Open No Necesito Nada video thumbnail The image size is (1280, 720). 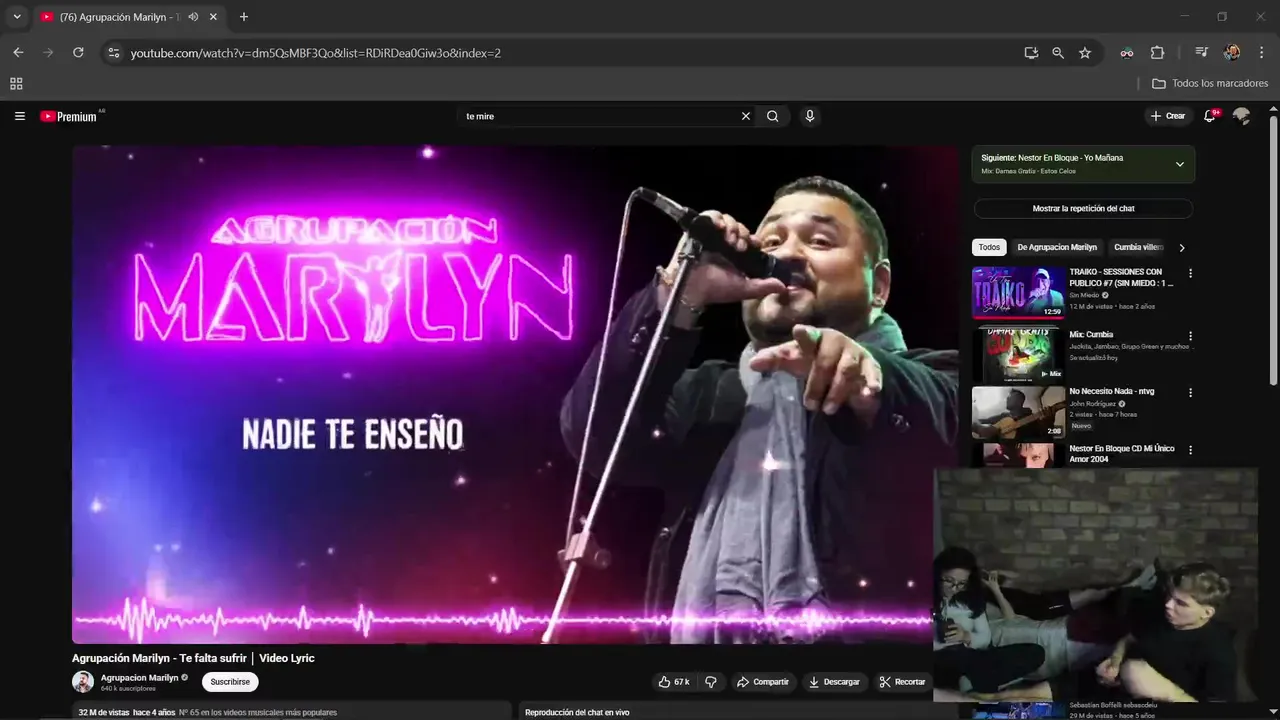coord(1018,412)
